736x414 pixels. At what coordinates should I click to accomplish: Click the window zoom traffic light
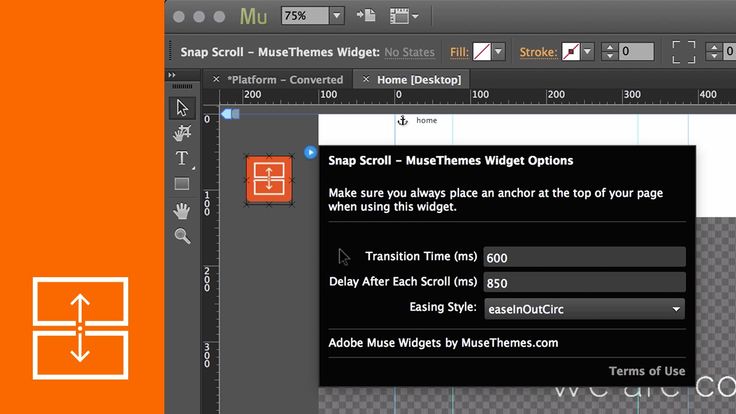pyautogui.click(x=219, y=17)
